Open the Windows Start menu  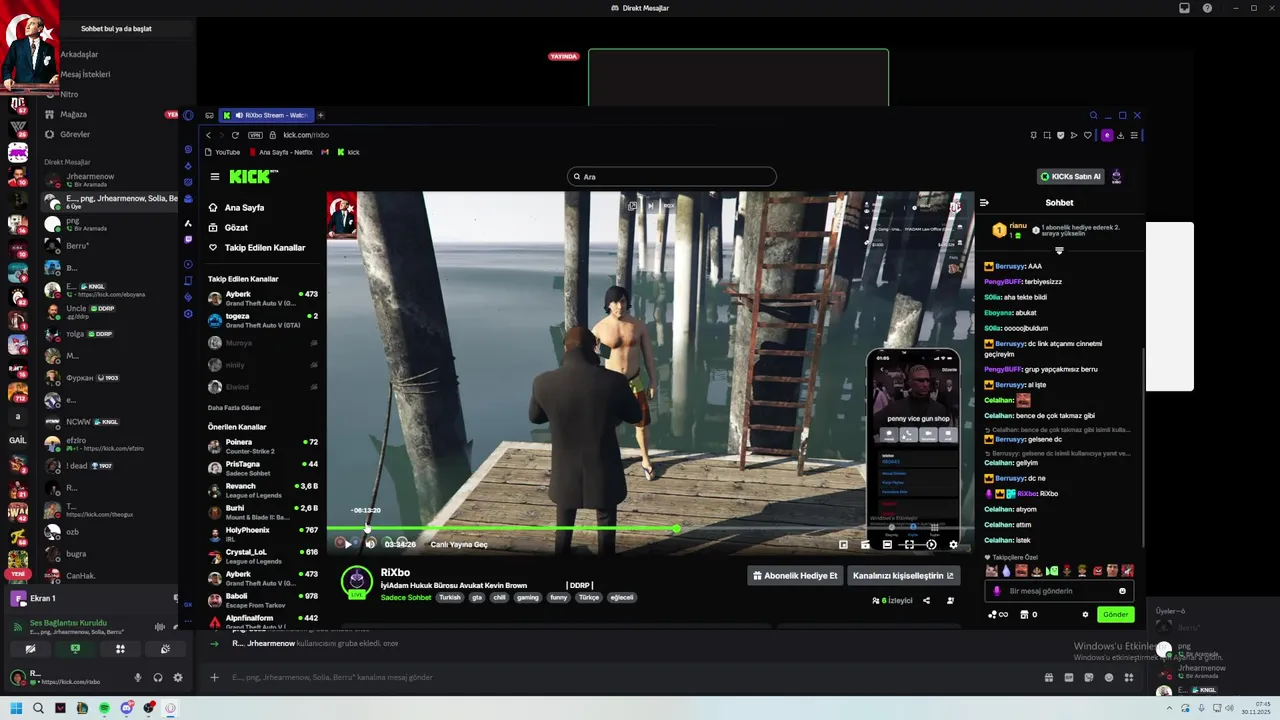tap(16, 708)
